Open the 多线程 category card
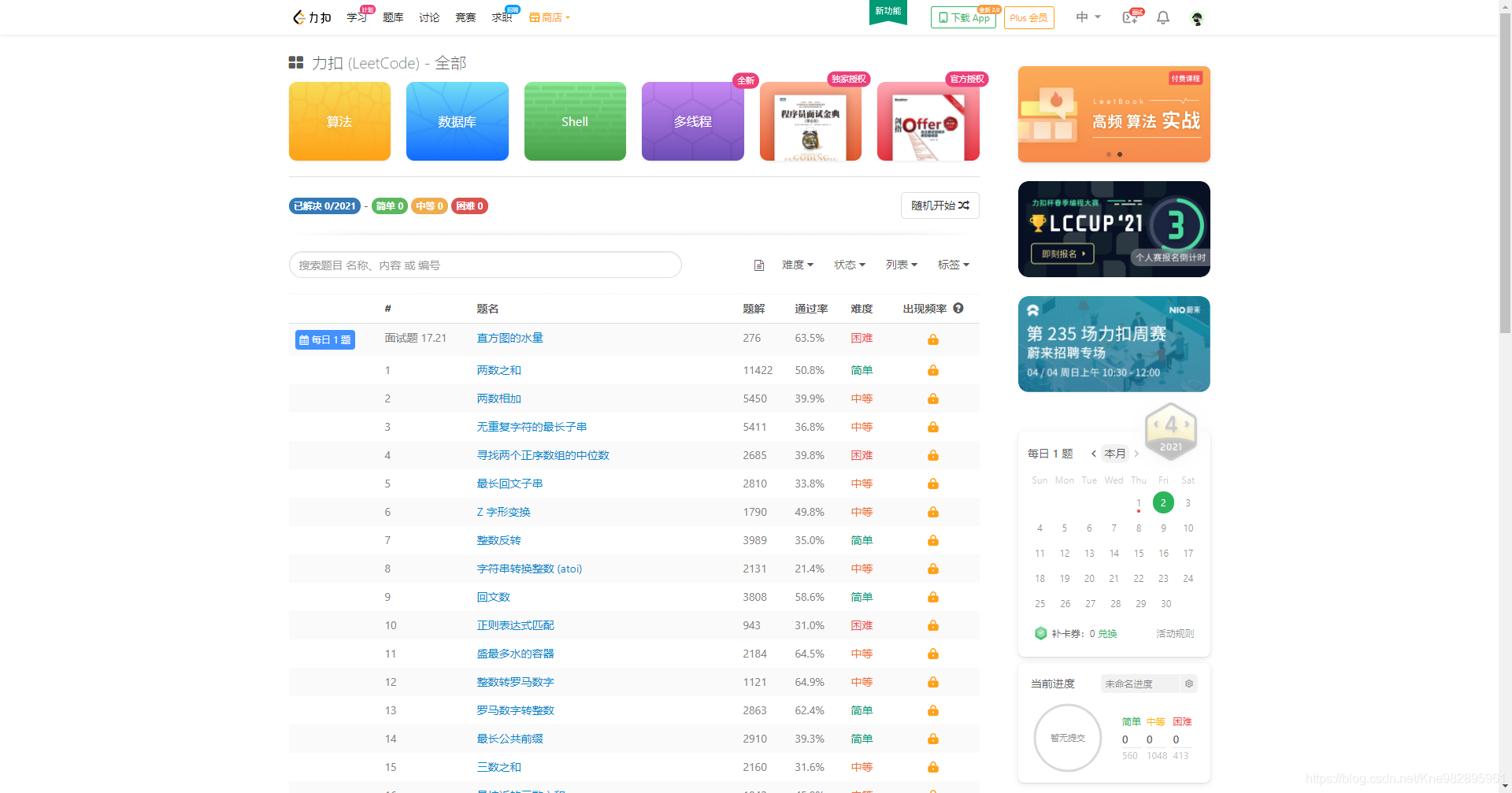Viewport: 1512px width, 793px height. (x=693, y=121)
